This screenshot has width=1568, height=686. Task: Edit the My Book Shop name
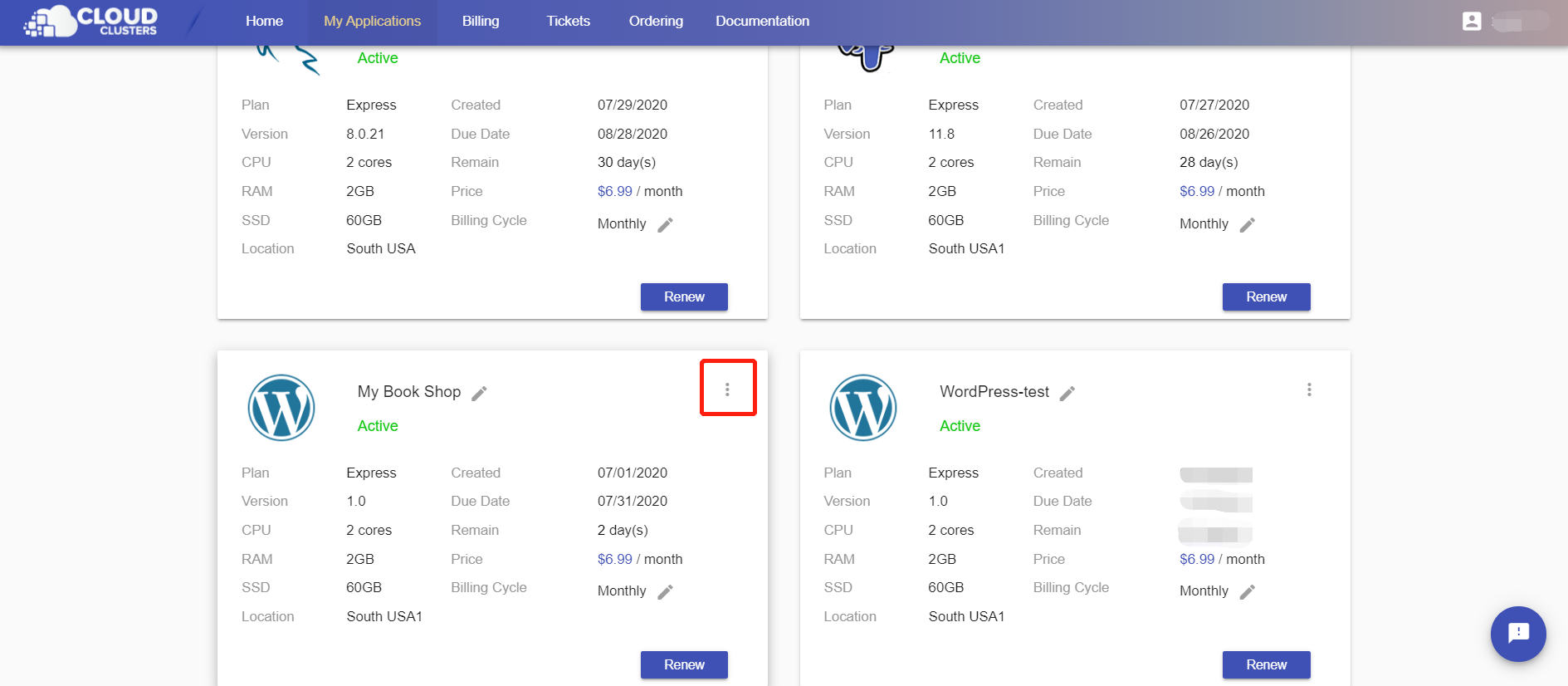click(479, 394)
